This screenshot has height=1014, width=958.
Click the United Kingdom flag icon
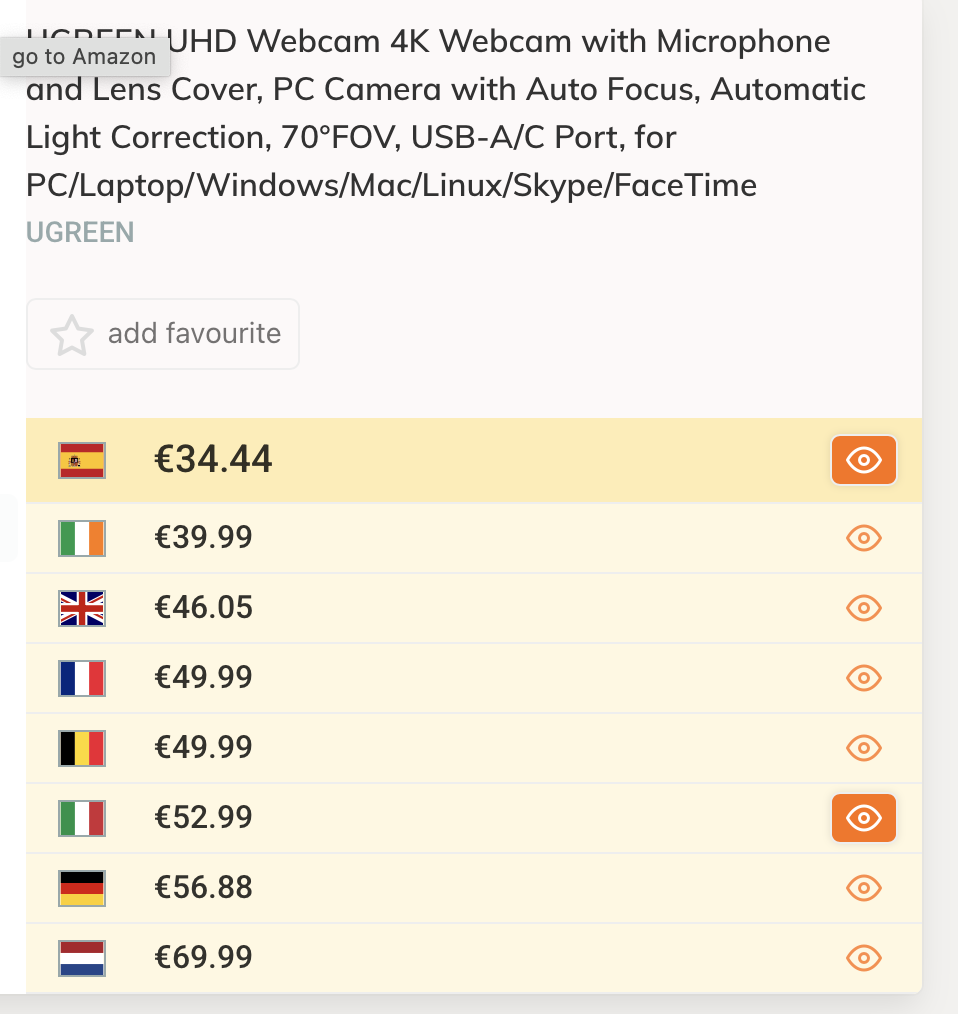pos(82,608)
